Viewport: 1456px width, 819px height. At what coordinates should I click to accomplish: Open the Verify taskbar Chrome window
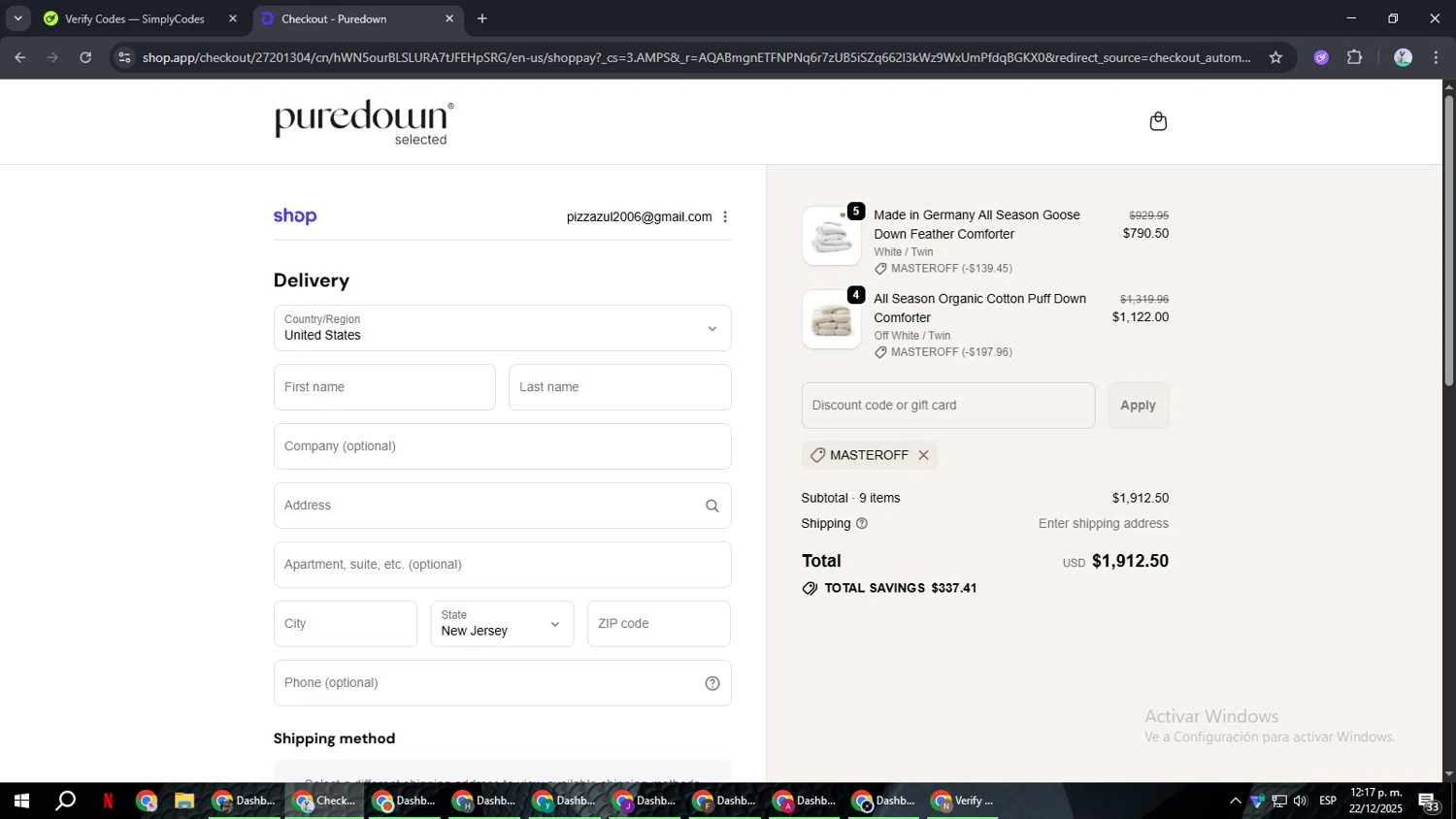pyautogui.click(x=964, y=801)
